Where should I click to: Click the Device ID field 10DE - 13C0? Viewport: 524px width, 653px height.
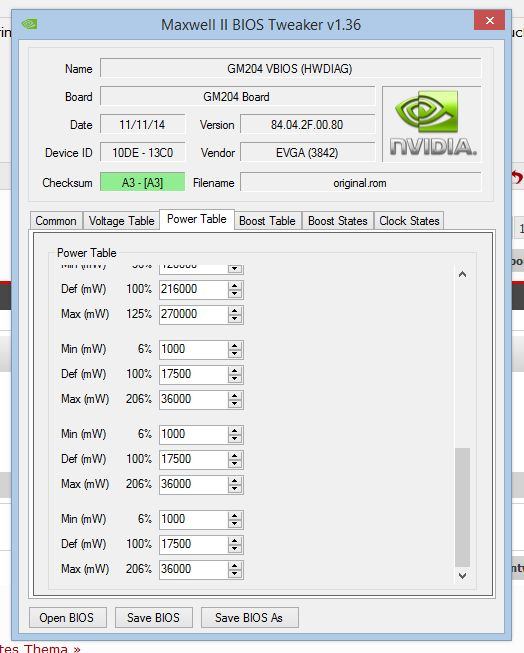coord(142,153)
